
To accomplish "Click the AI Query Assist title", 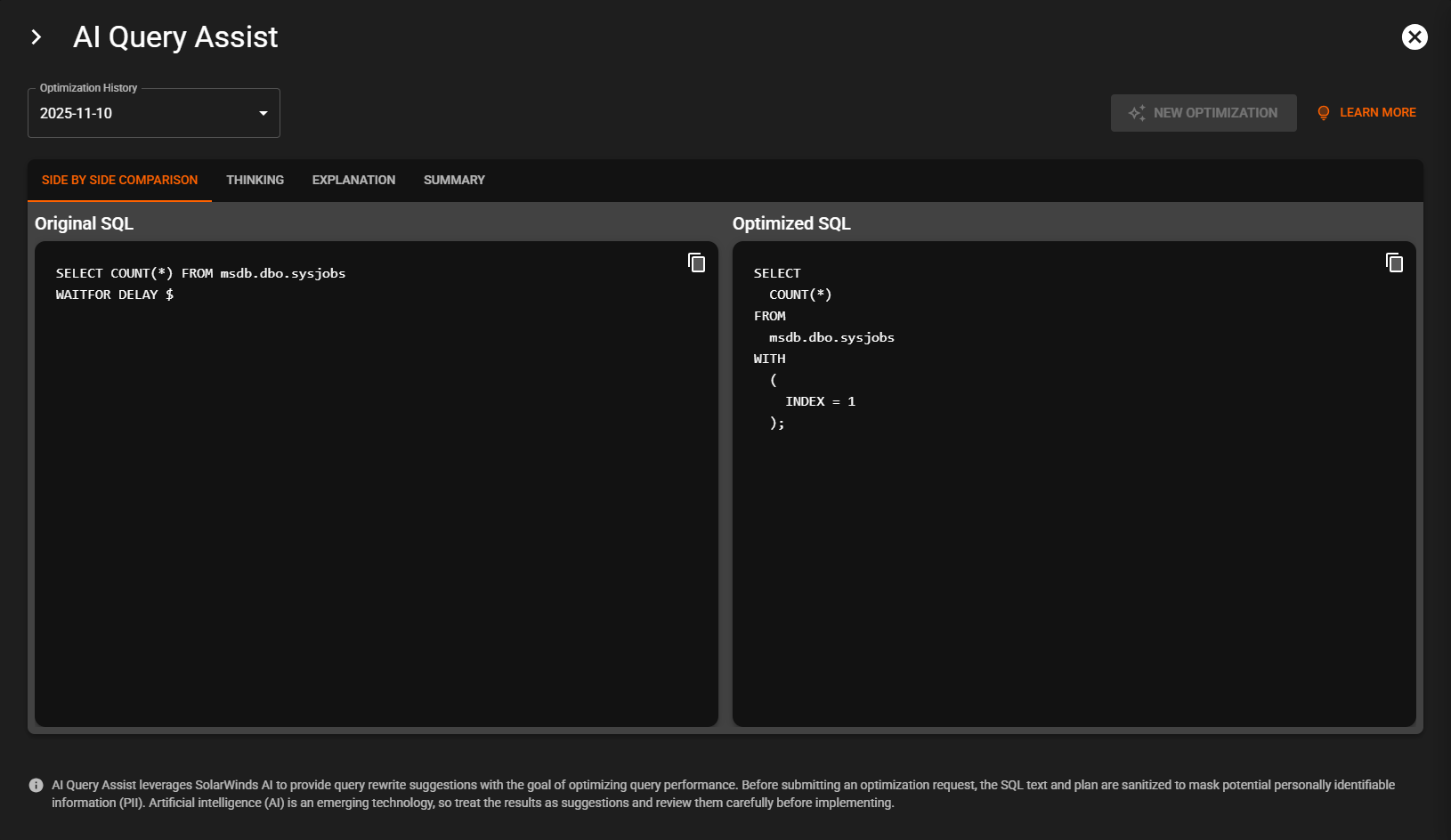I will click(x=175, y=37).
